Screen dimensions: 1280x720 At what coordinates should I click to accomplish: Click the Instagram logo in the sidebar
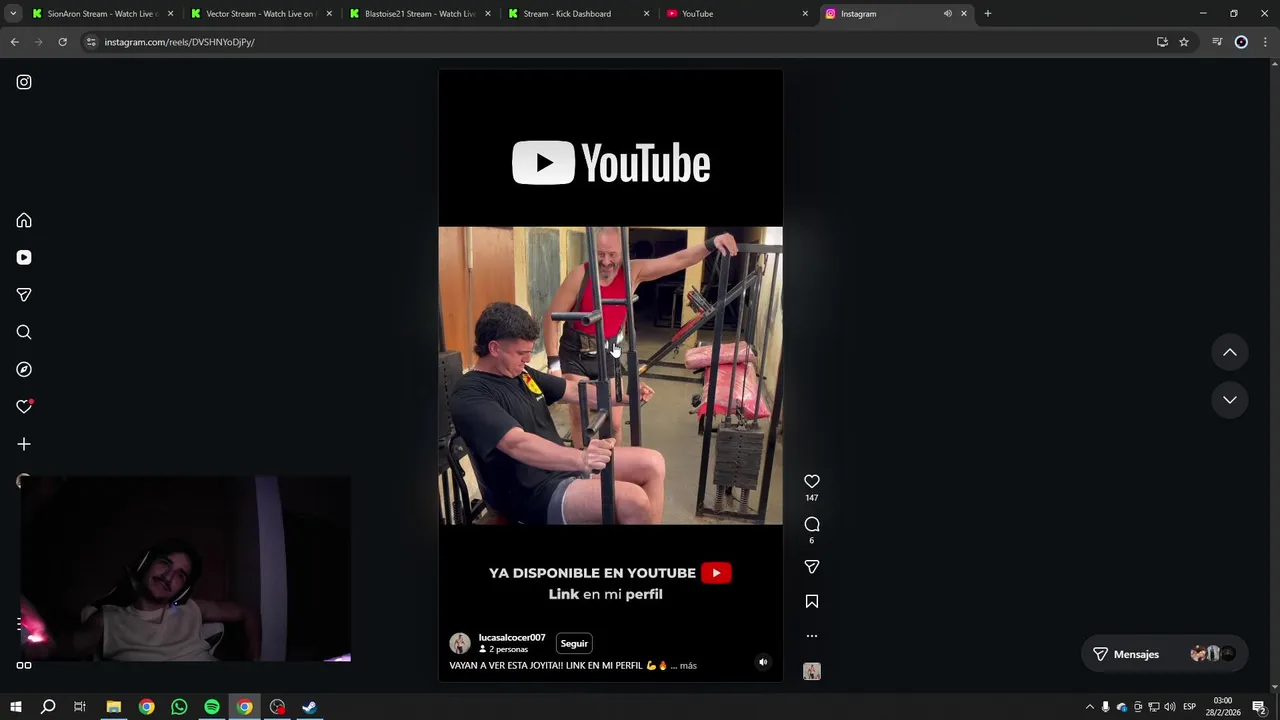pyautogui.click(x=24, y=82)
